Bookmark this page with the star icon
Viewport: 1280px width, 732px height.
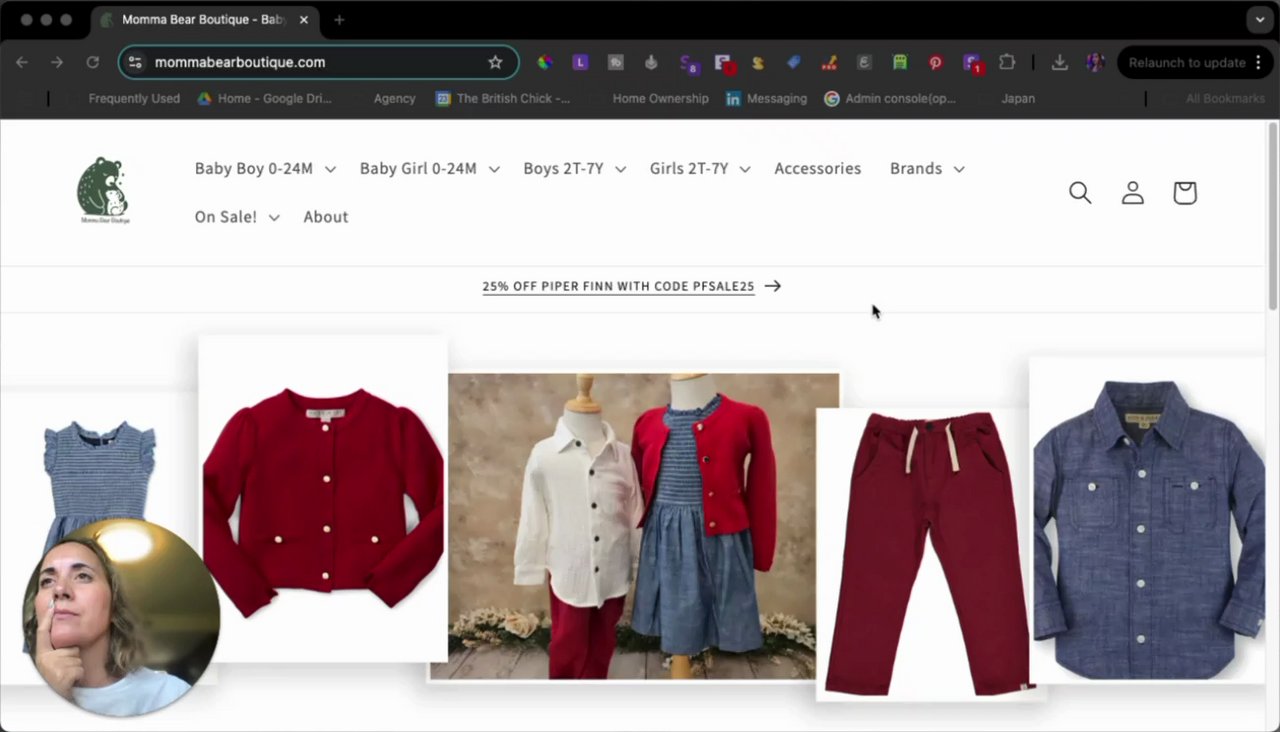[495, 62]
